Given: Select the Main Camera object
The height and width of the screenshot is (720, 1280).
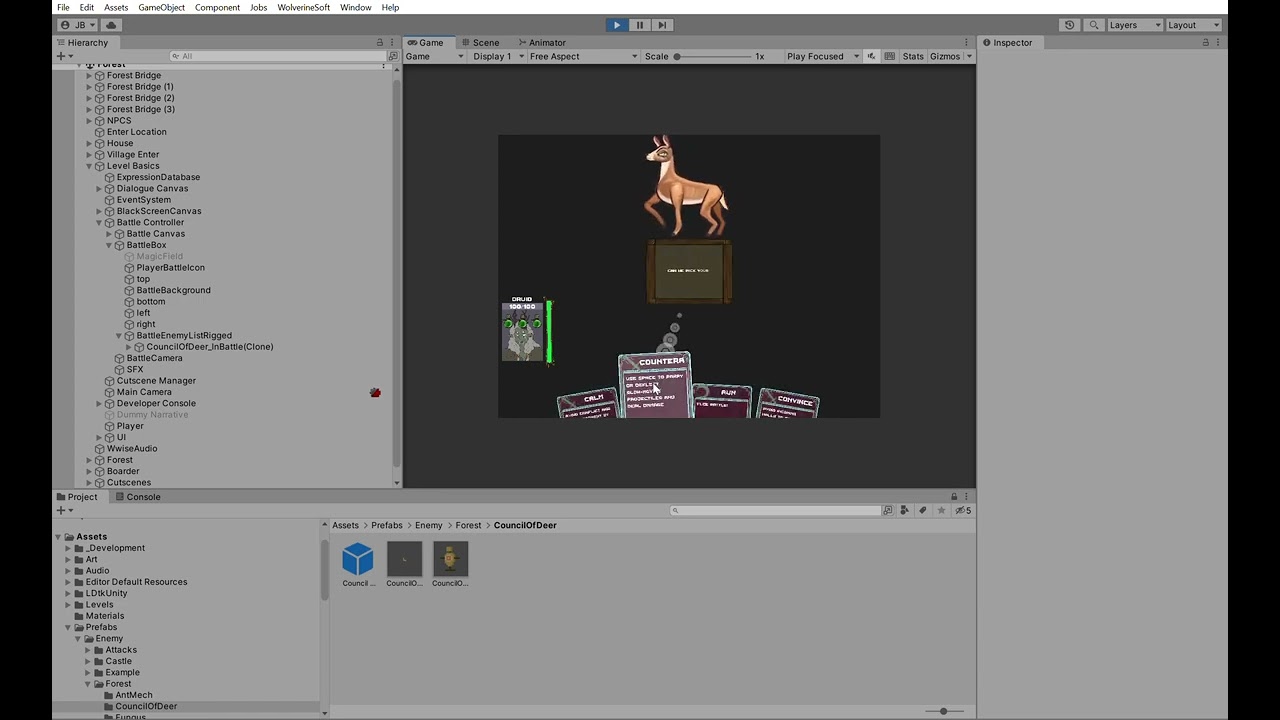Looking at the screenshot, I should [x=144, y=392].
